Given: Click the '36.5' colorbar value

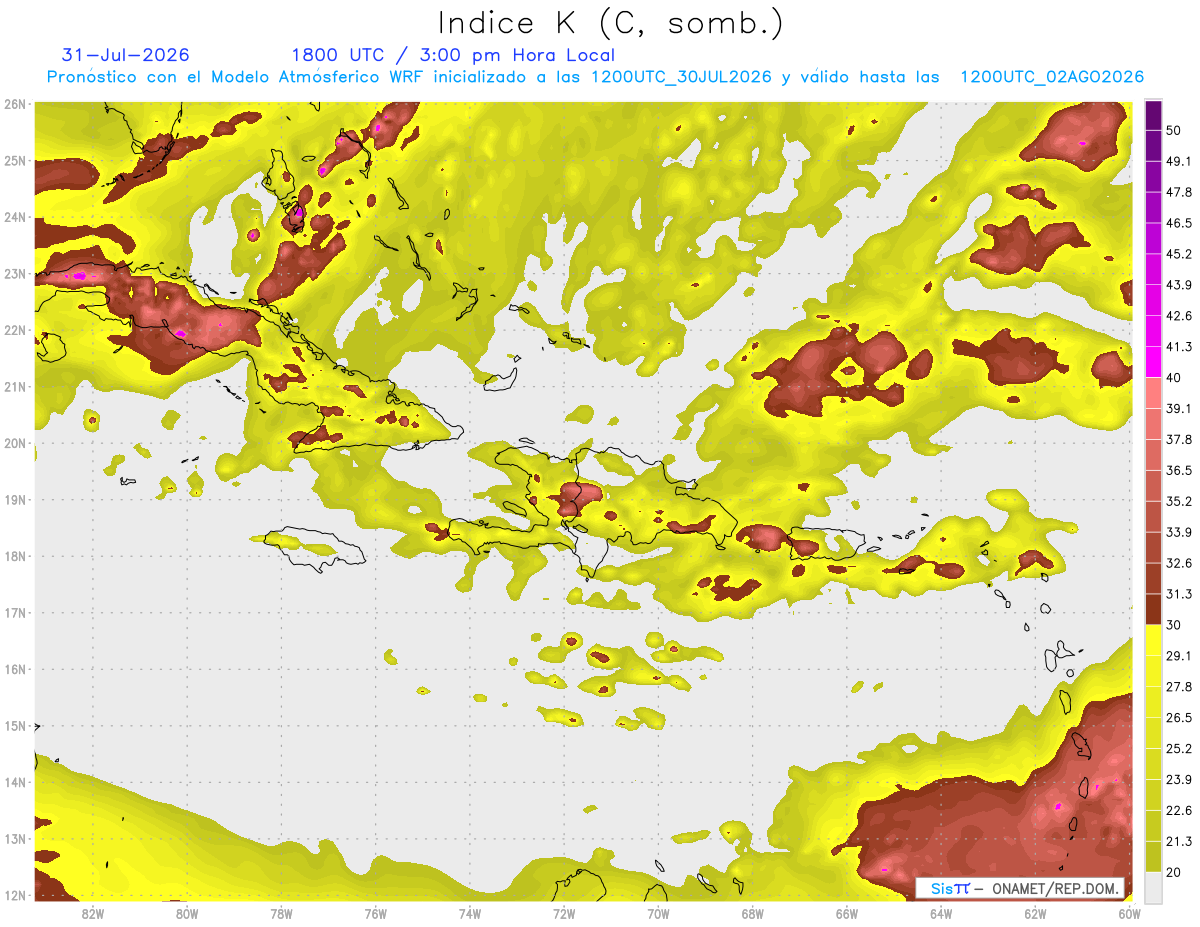Looking at the screenshot, I should point(1179,470).
